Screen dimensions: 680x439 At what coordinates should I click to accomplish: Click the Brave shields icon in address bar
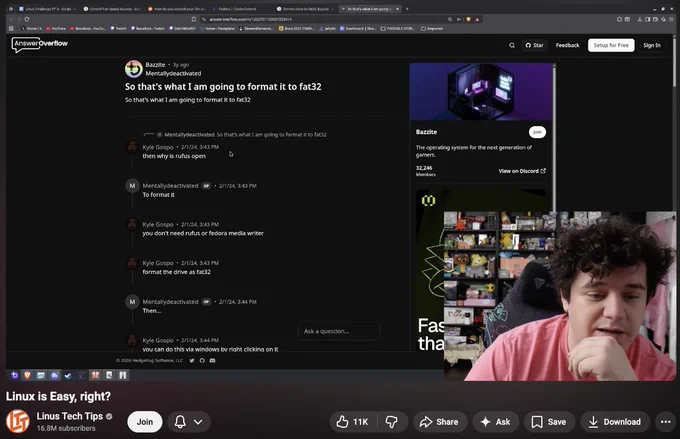coord(468,19)
